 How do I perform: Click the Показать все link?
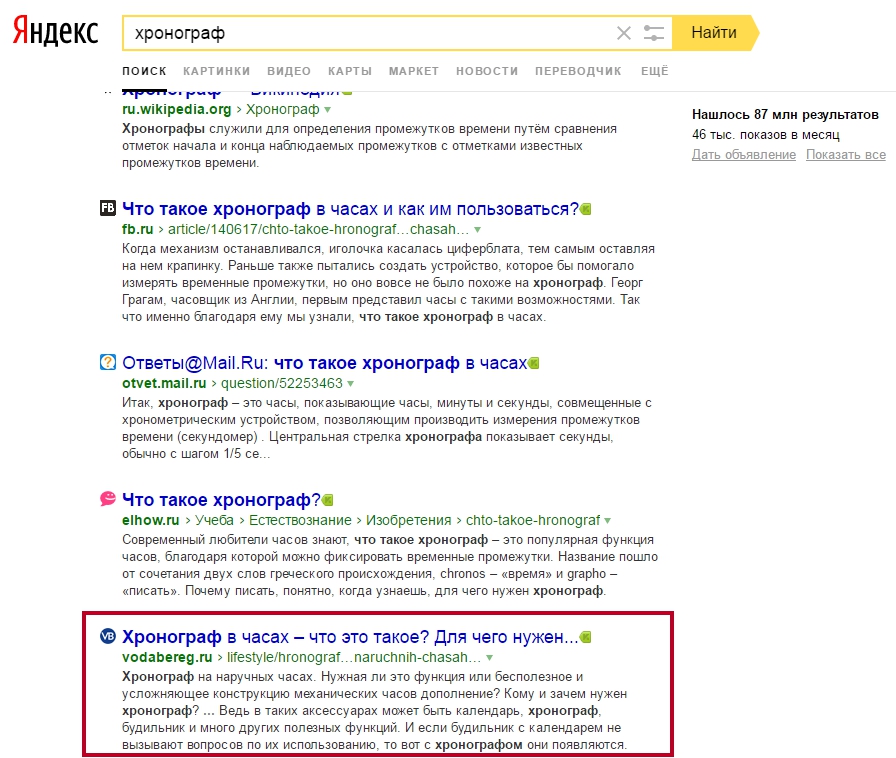click(x=846, y=154)
